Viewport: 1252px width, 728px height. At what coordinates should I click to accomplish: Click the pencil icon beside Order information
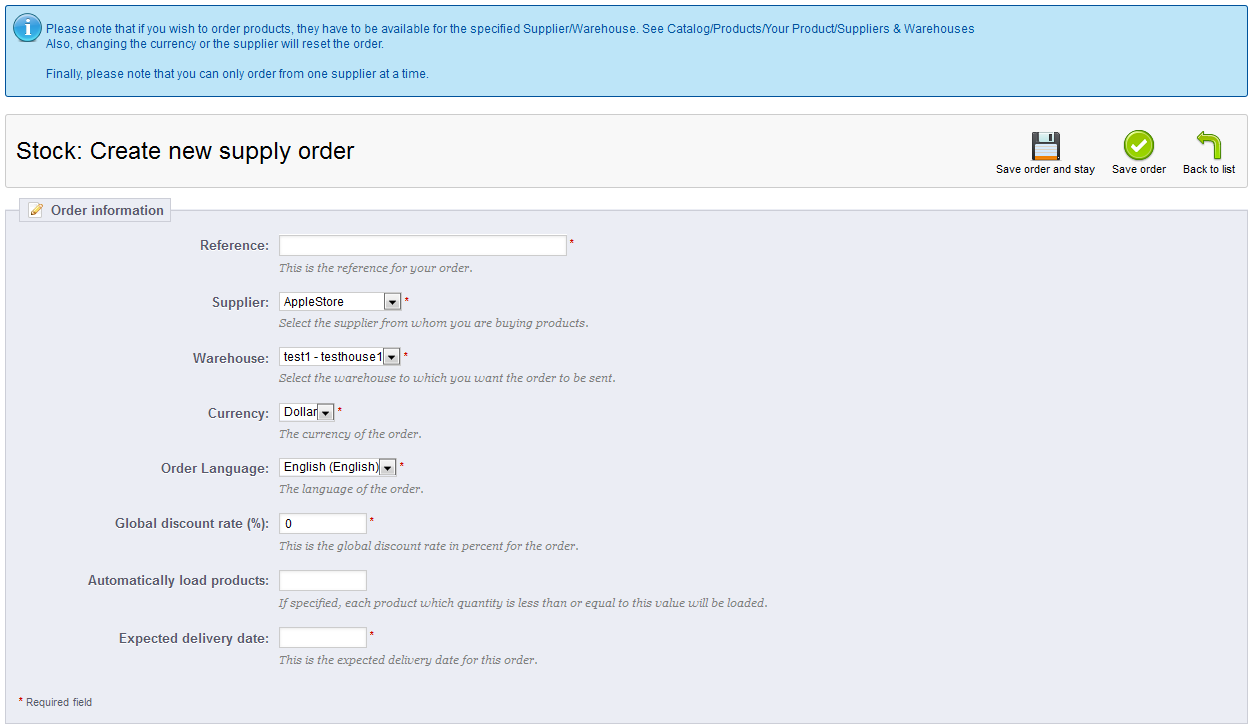pos(36,210)
